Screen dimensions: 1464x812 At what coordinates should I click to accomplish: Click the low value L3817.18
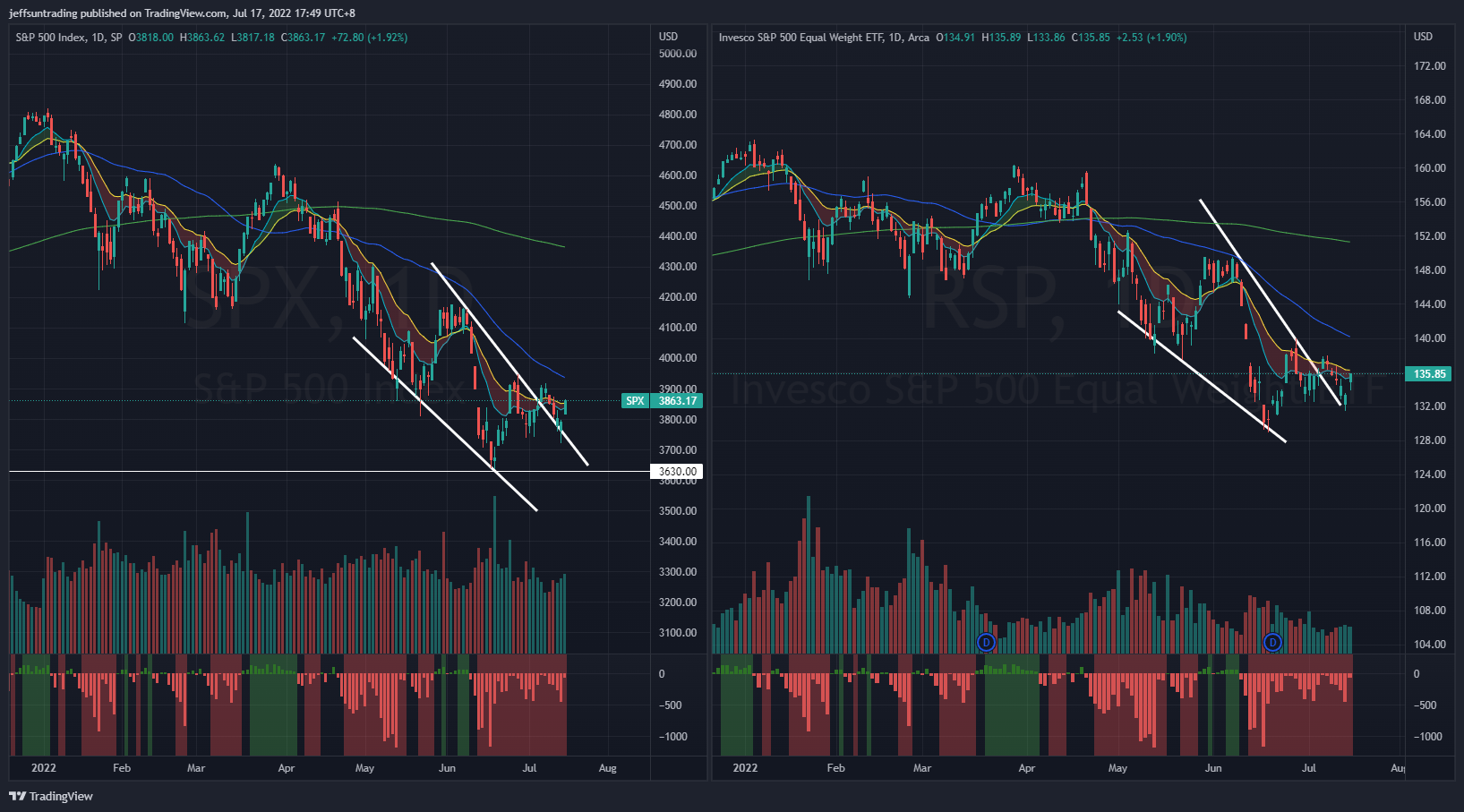pyautogui.click(x=253, y=38)
